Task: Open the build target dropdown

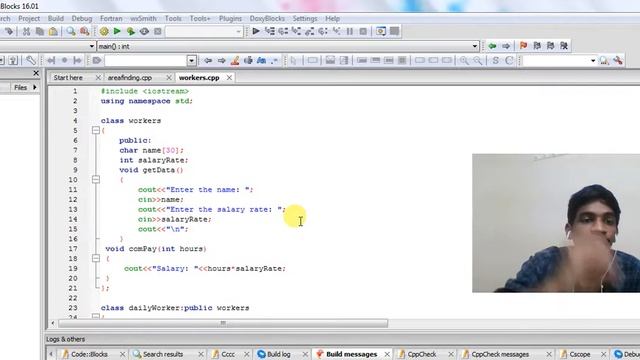Action: coord(204,31)
